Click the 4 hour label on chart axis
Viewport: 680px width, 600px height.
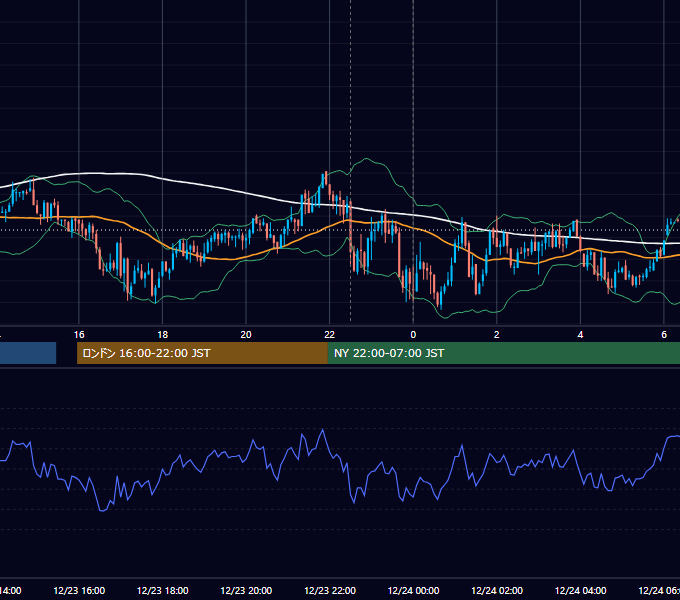(580, 335)
